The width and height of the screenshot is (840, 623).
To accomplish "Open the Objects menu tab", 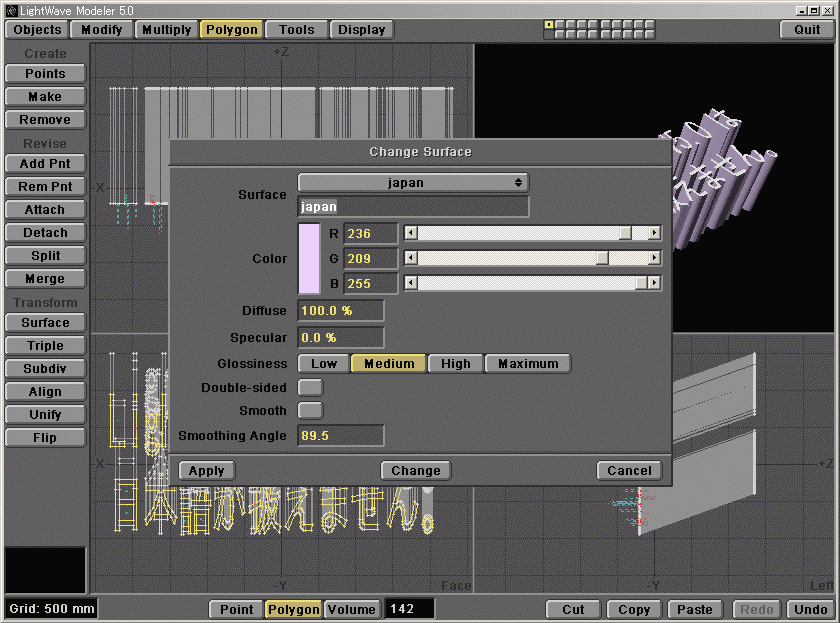I will coord(38,30).
